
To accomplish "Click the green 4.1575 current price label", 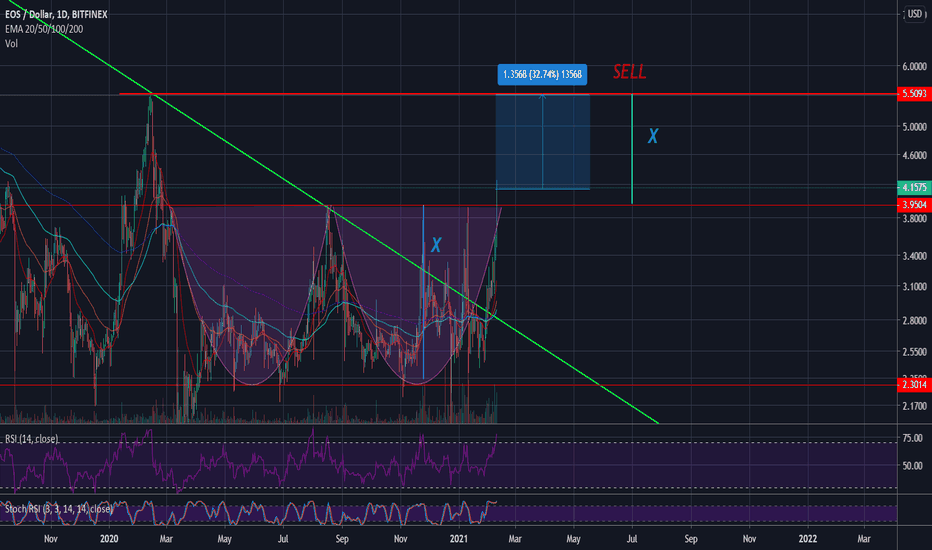I will point(914,187).
